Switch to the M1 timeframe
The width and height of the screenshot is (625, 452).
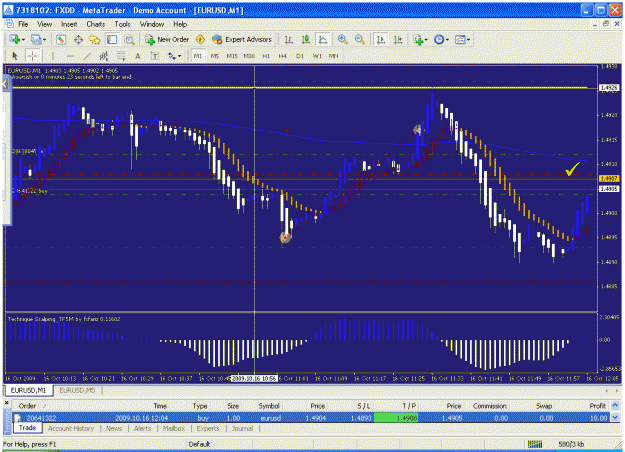click(198, 56)
